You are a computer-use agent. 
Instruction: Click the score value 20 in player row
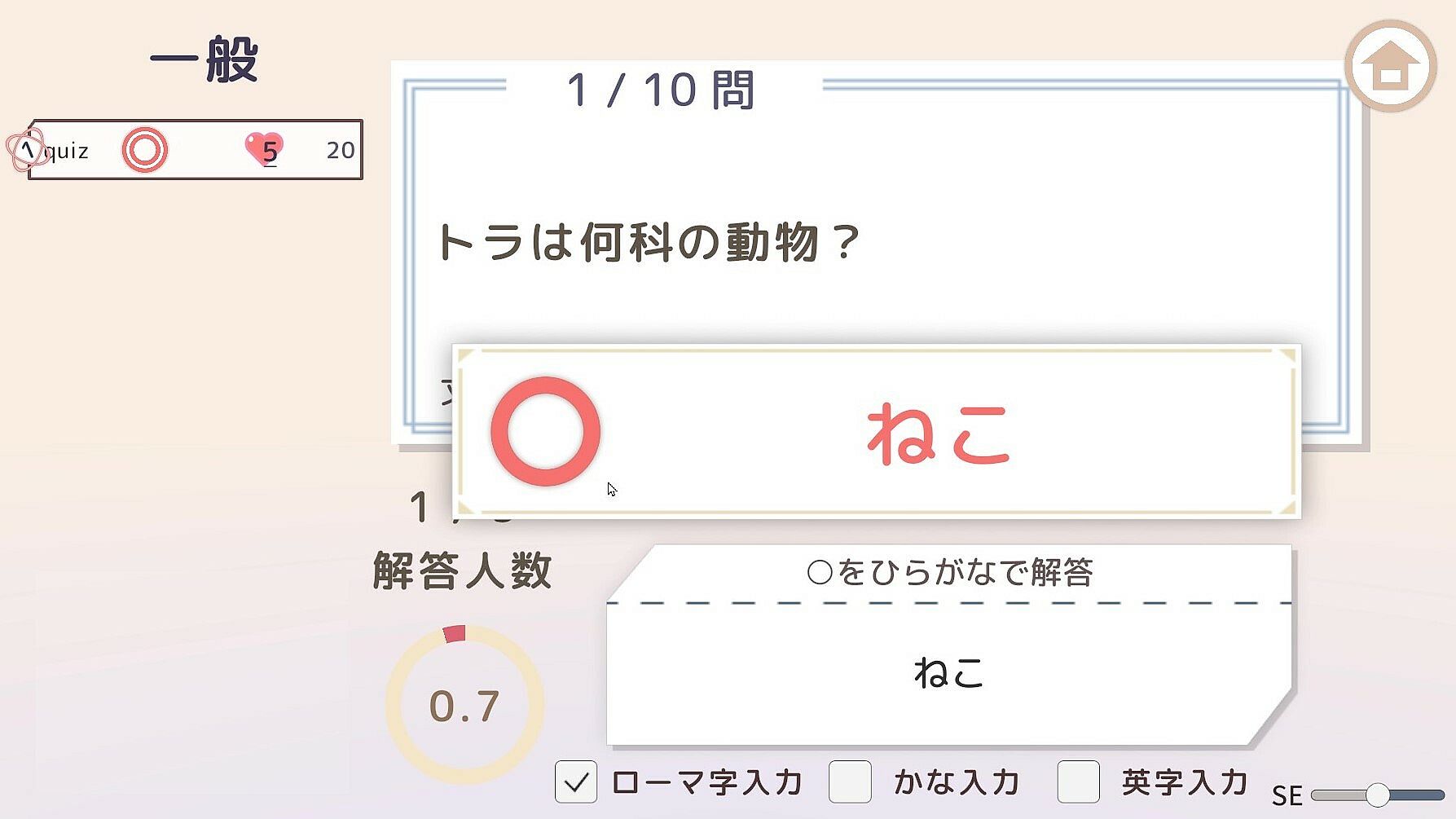[340, 150]
